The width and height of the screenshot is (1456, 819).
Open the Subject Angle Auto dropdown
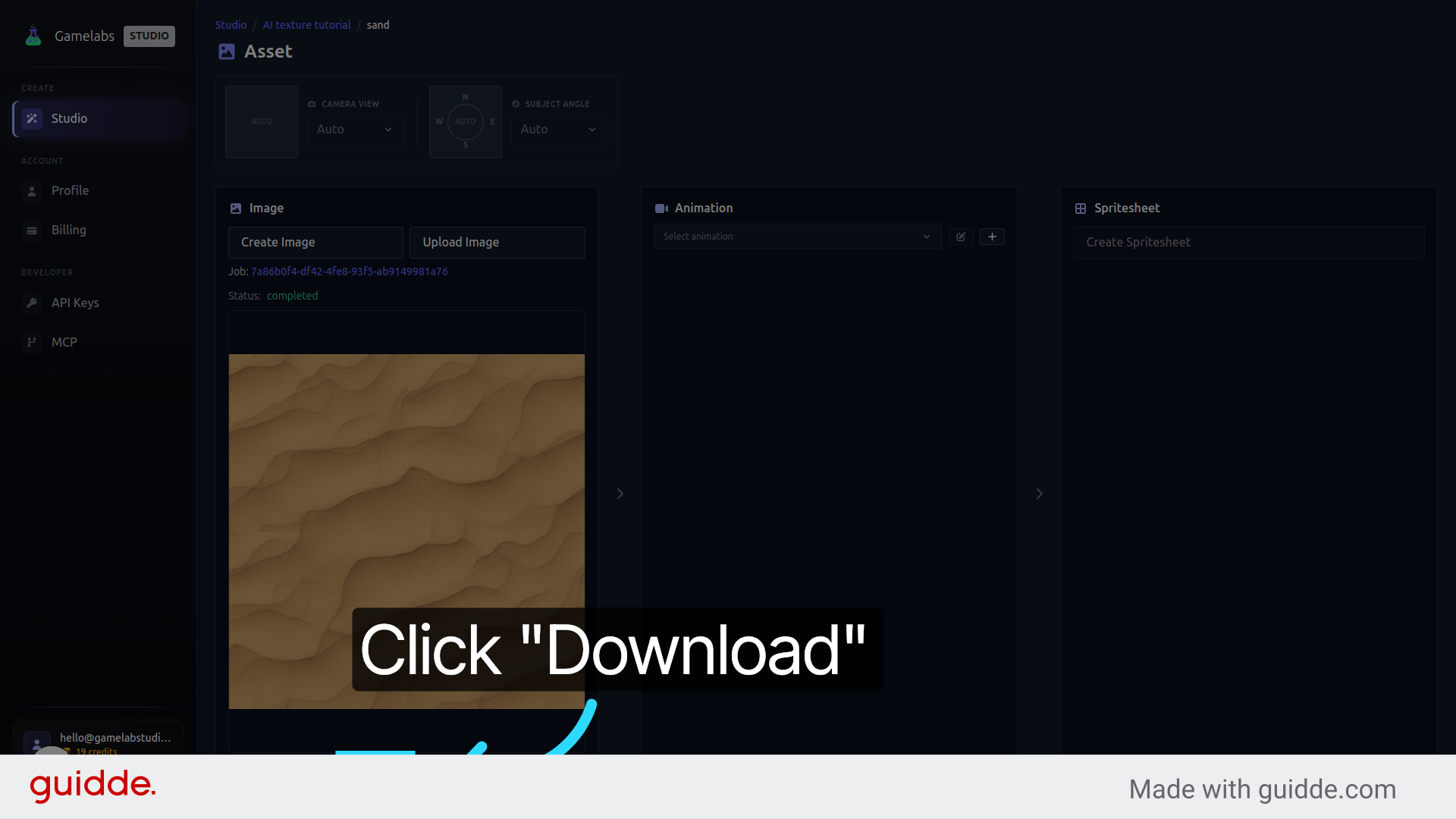(x=559, y=129)
